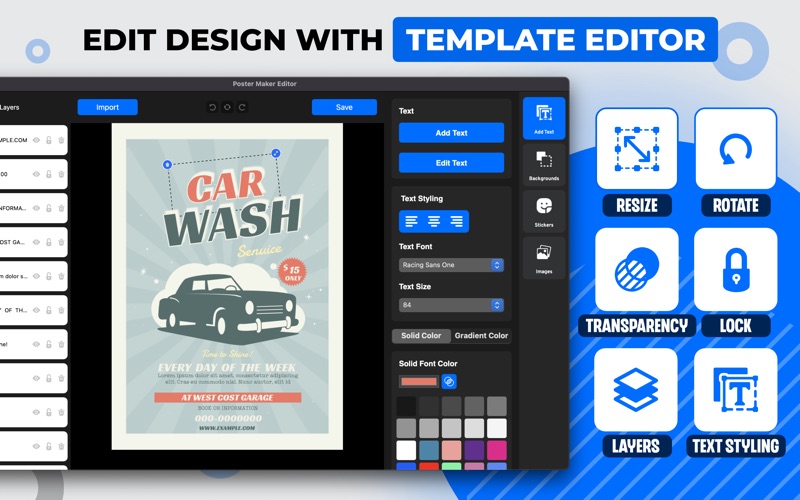
Task: Redo the last edit
Action: (x=242, y=107)
